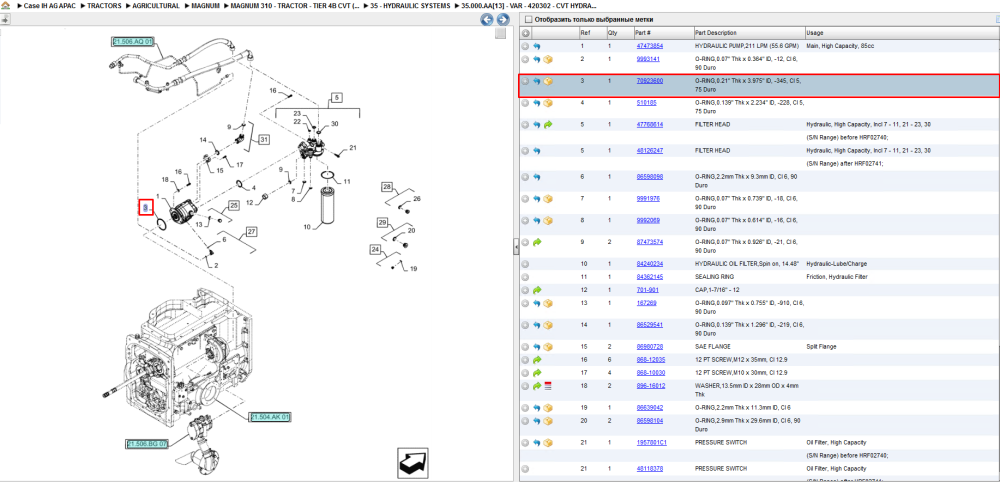Click box icon for part 167269
This screenshot has width=1000, height=482.
(548, 303)
